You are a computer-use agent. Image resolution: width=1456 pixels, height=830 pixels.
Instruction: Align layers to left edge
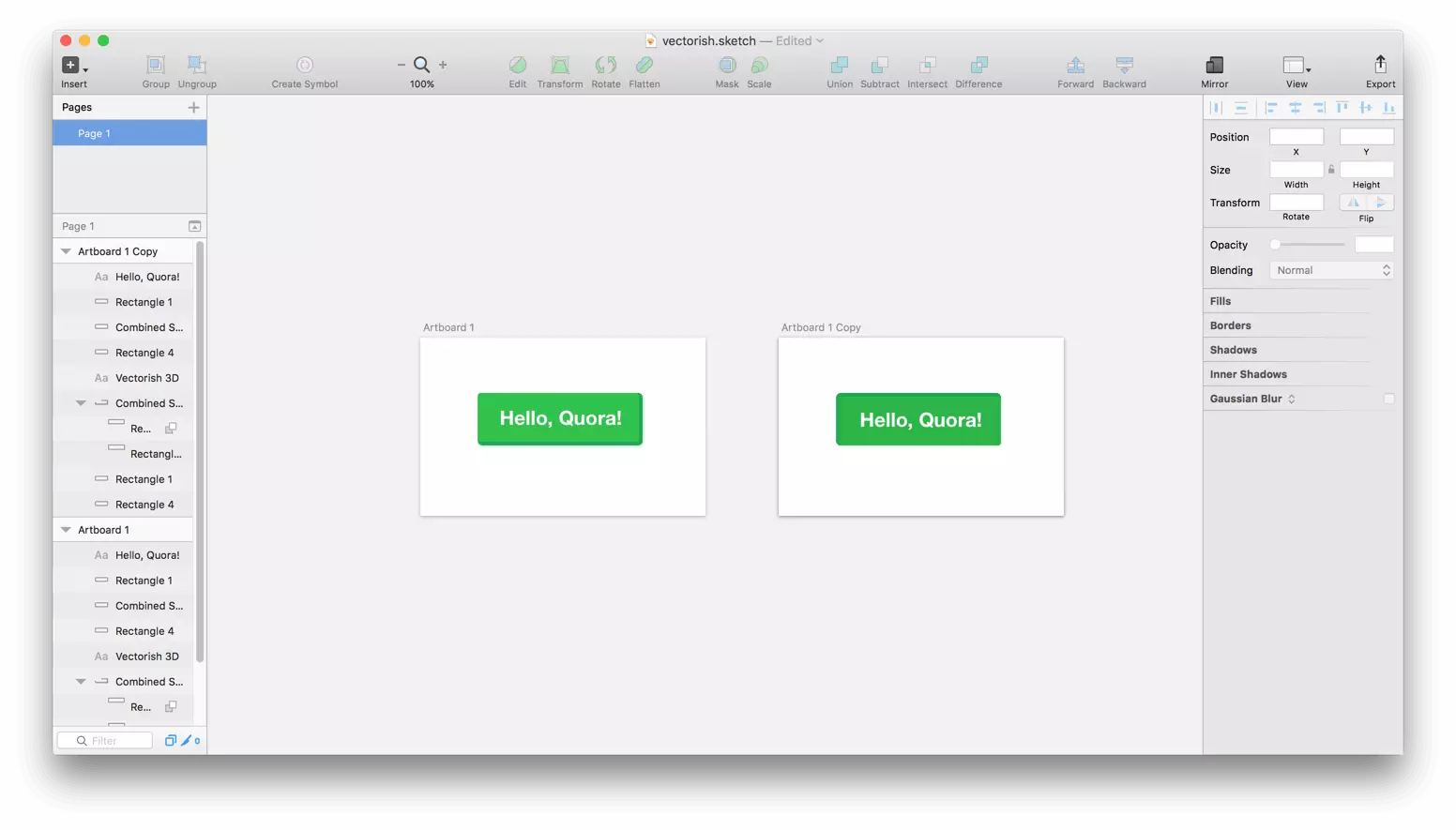tap(1271, 108)
